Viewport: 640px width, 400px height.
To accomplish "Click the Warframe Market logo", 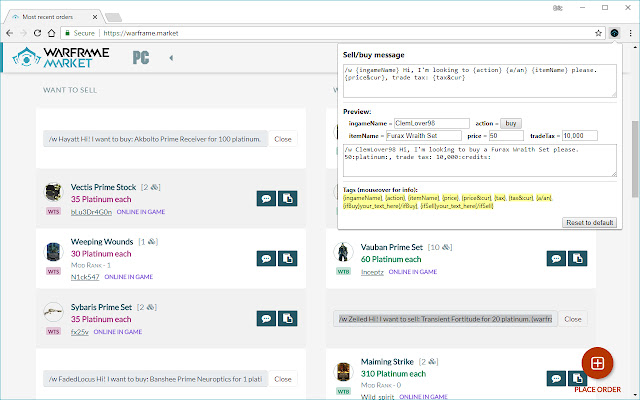I will tap(61, 57).
